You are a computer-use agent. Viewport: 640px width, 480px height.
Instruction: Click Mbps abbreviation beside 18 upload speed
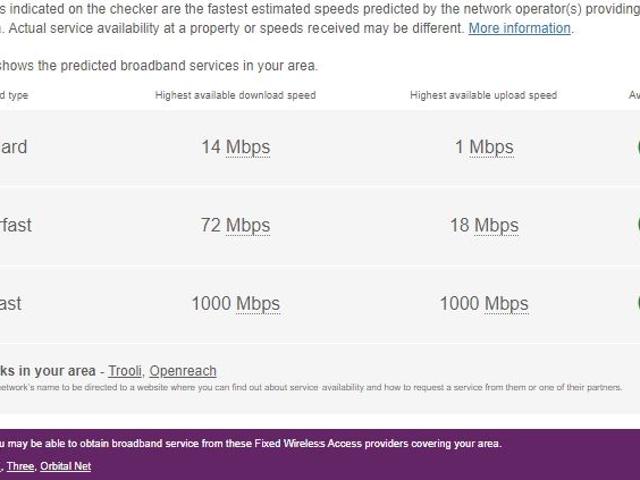click(496, 225)
